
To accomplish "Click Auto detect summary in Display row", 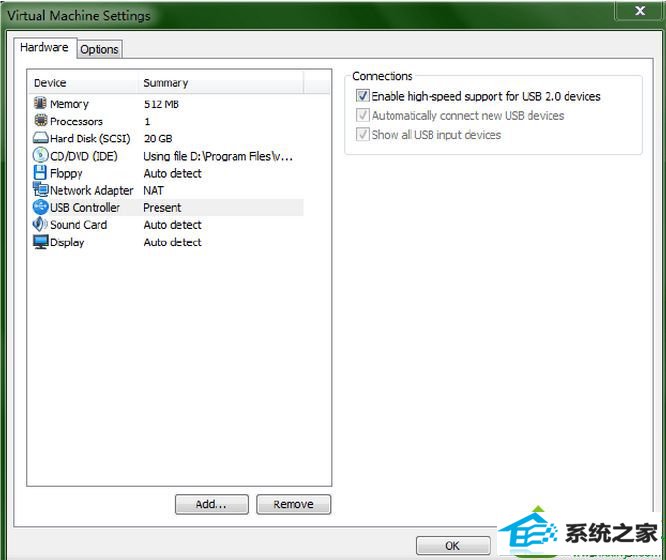I will 172,242.
